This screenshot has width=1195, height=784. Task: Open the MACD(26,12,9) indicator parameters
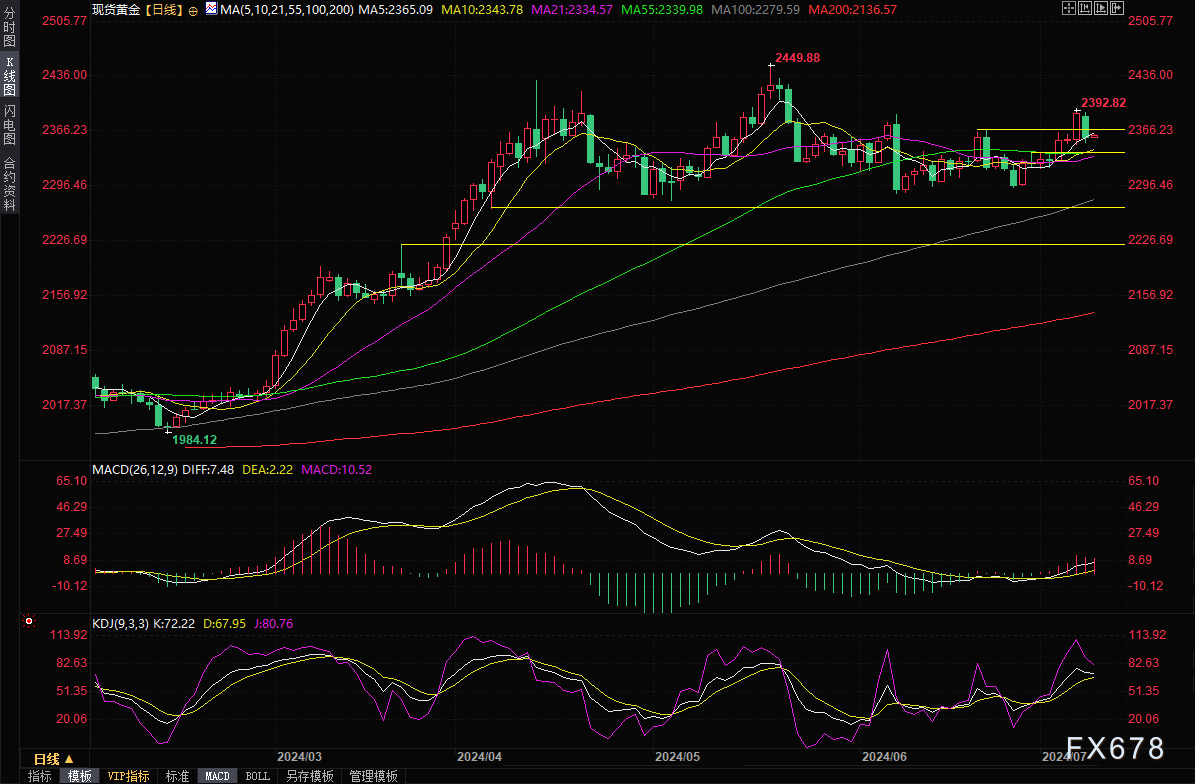134,469
